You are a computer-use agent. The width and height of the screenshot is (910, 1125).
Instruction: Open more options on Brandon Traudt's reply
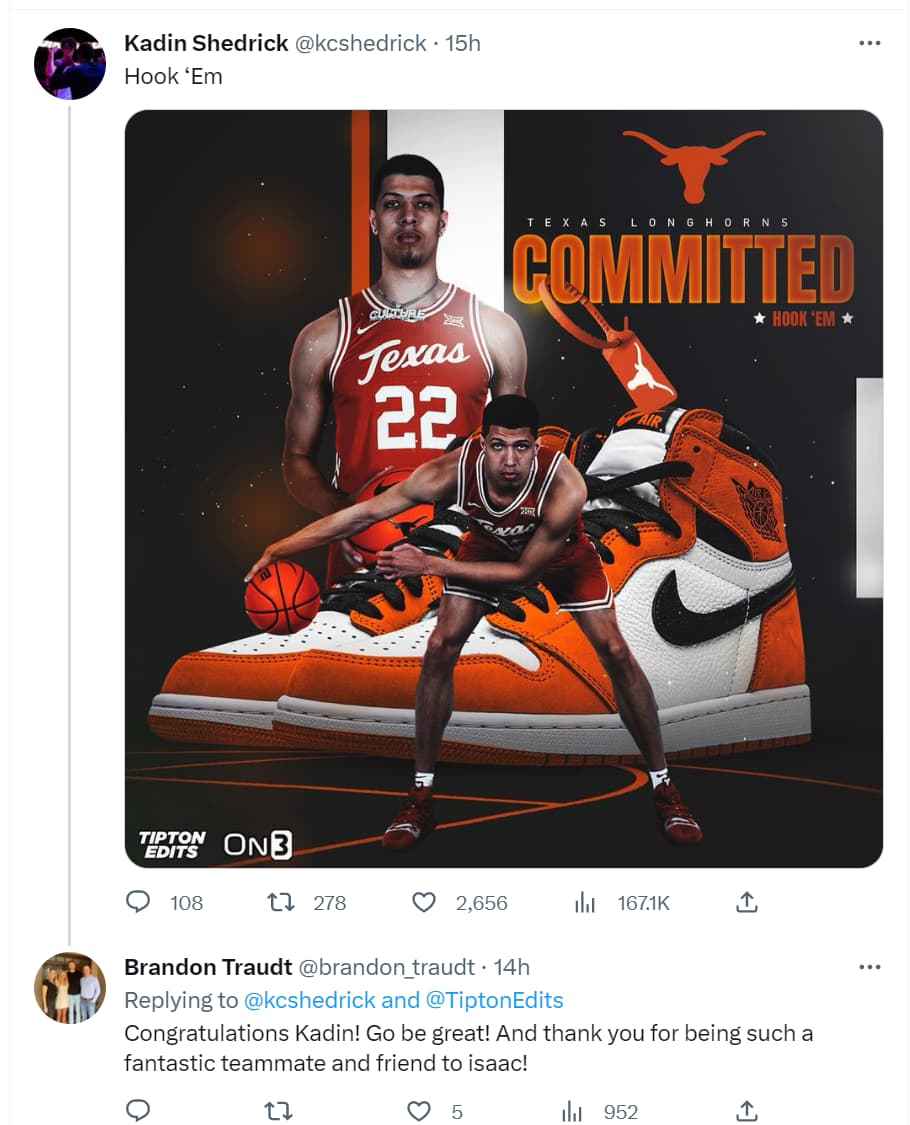870,967
